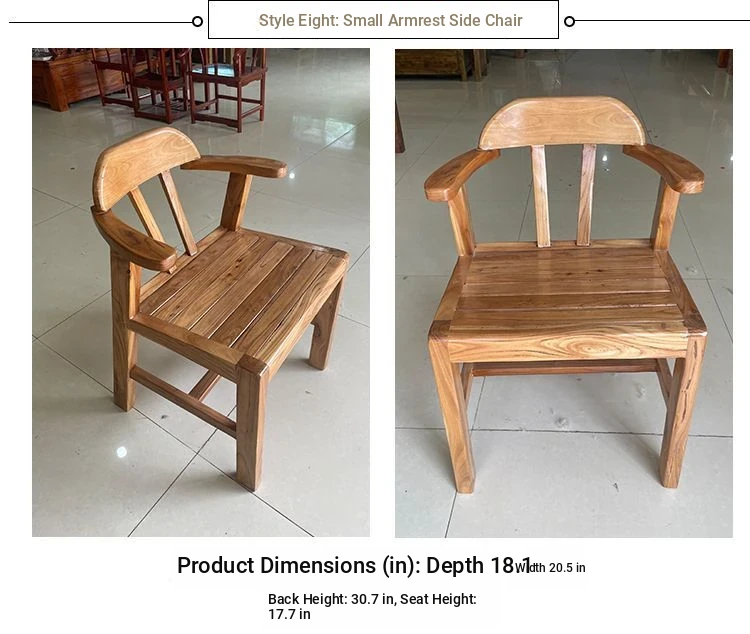Click the seat front rail with wood grain

(x=568, y=348)
